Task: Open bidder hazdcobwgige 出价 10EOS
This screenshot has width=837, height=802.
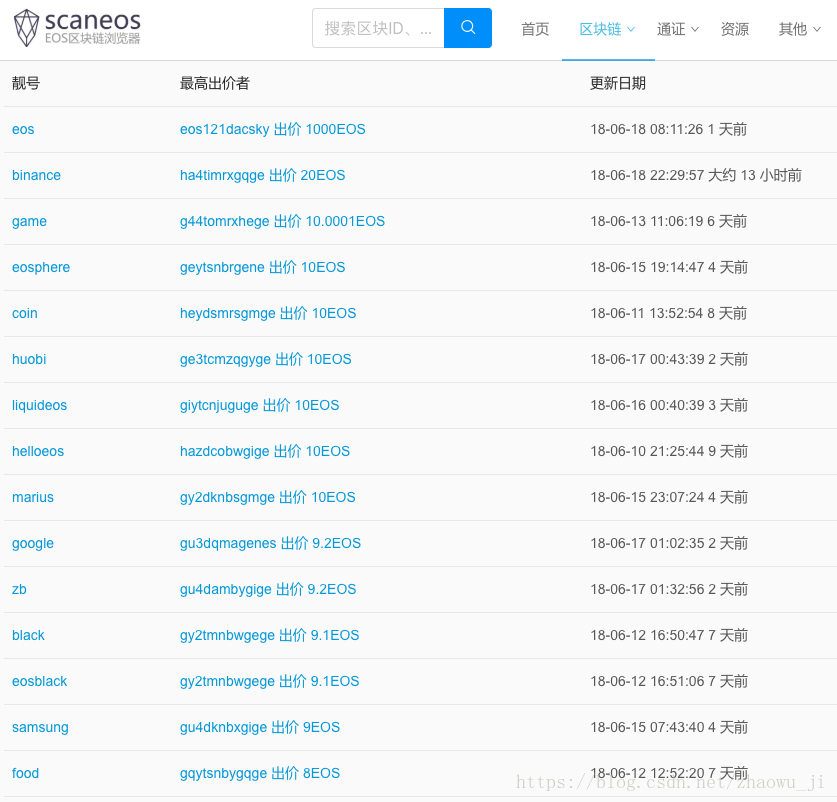Action: [x=264, y=451]
